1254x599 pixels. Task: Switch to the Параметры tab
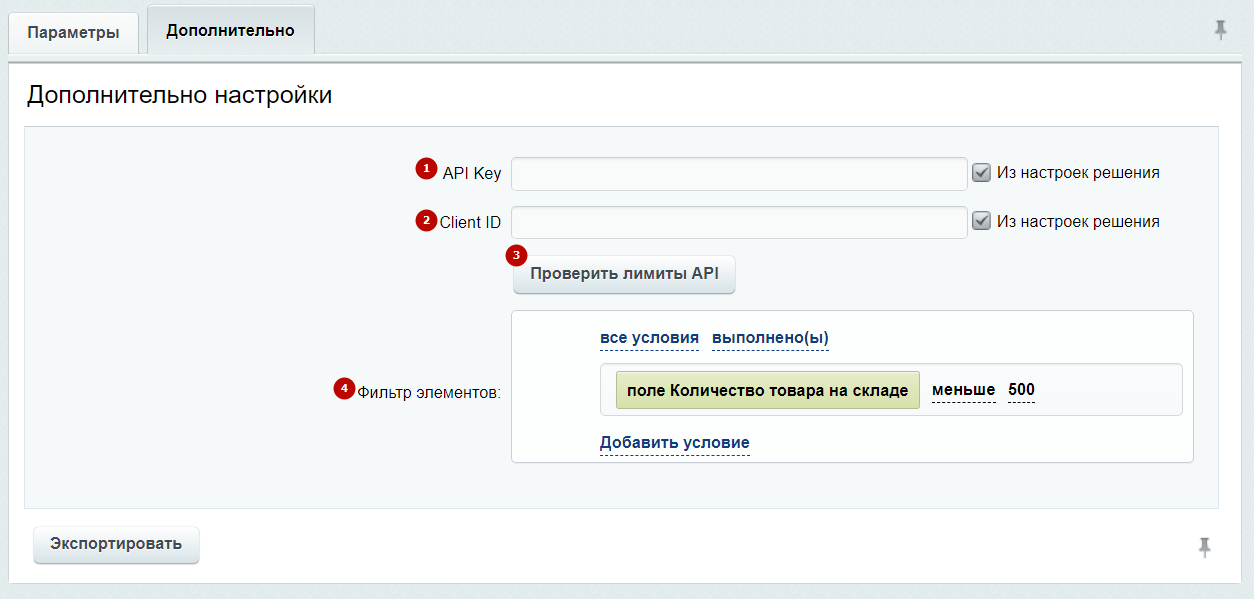[73, 32]
